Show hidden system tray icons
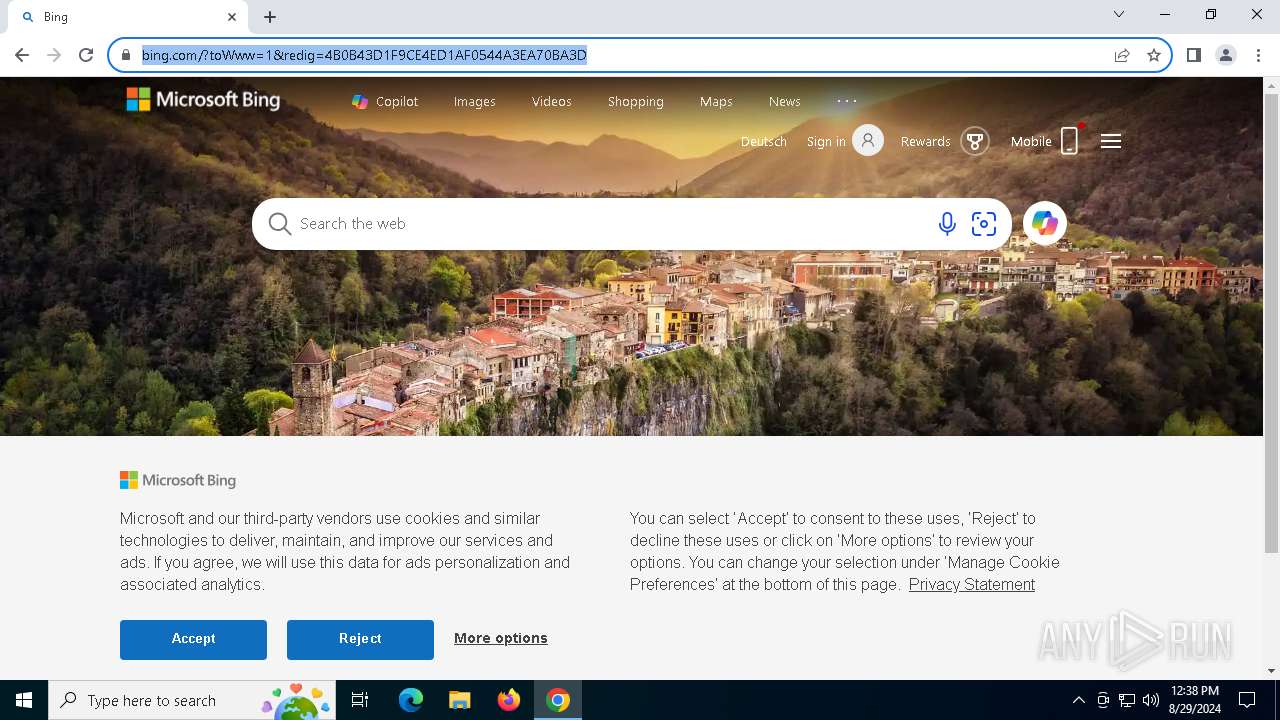This screenshot has height=720, width=1280. 1078,700
